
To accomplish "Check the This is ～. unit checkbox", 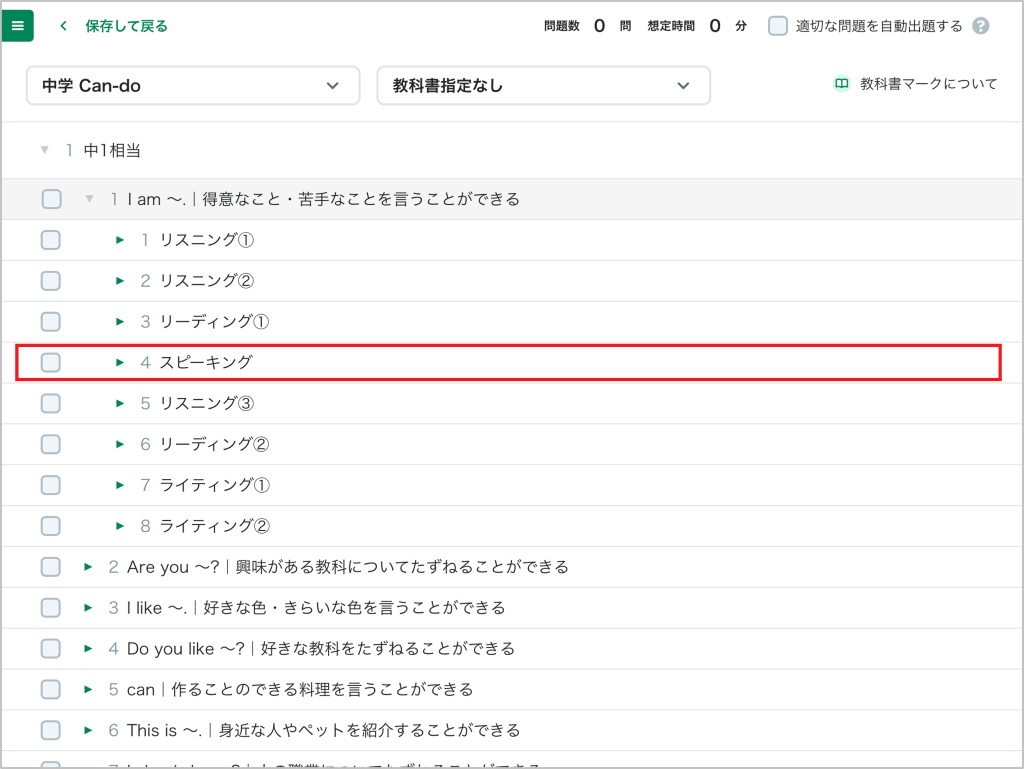I will 51,730.
